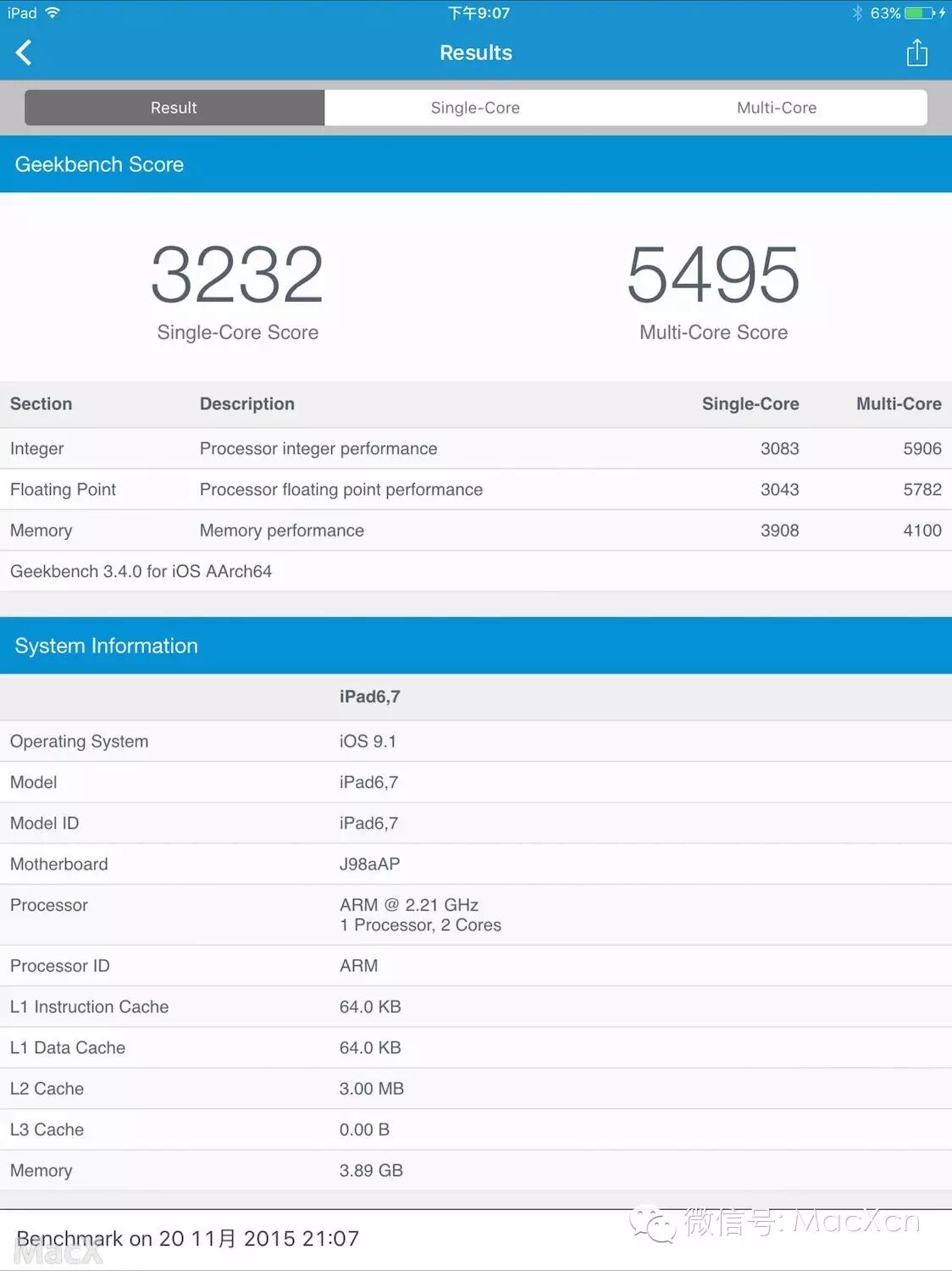Image resolution: width=952 pixels, height=1271 pixels.
Task: Switch to the Single-Core tab
Action: pyautogui.click(x=475, y=108)
